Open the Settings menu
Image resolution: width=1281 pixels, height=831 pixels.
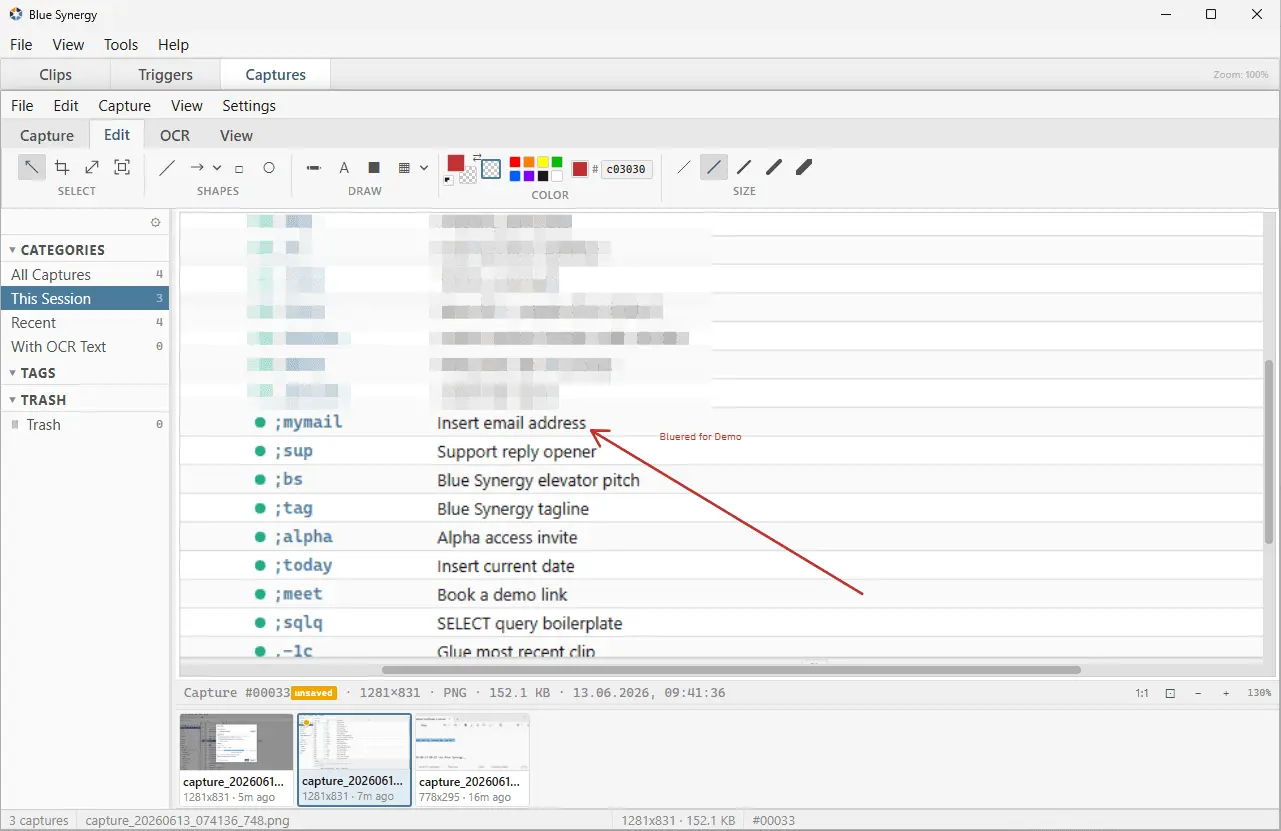point(249,106)
